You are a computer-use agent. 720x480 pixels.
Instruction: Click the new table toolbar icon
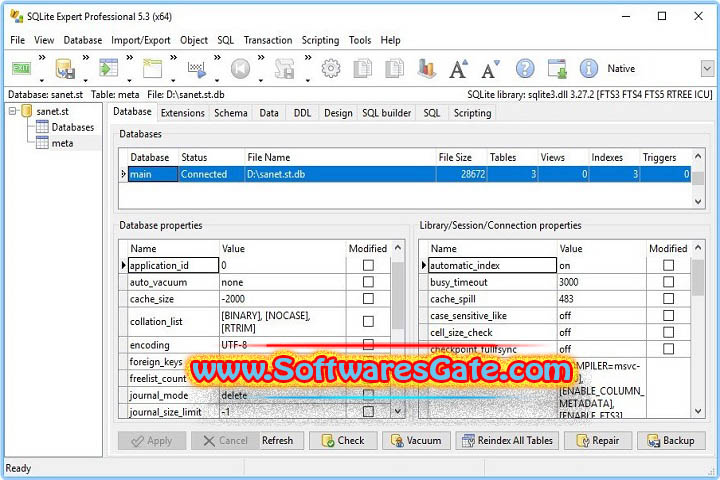pos(152,68)
